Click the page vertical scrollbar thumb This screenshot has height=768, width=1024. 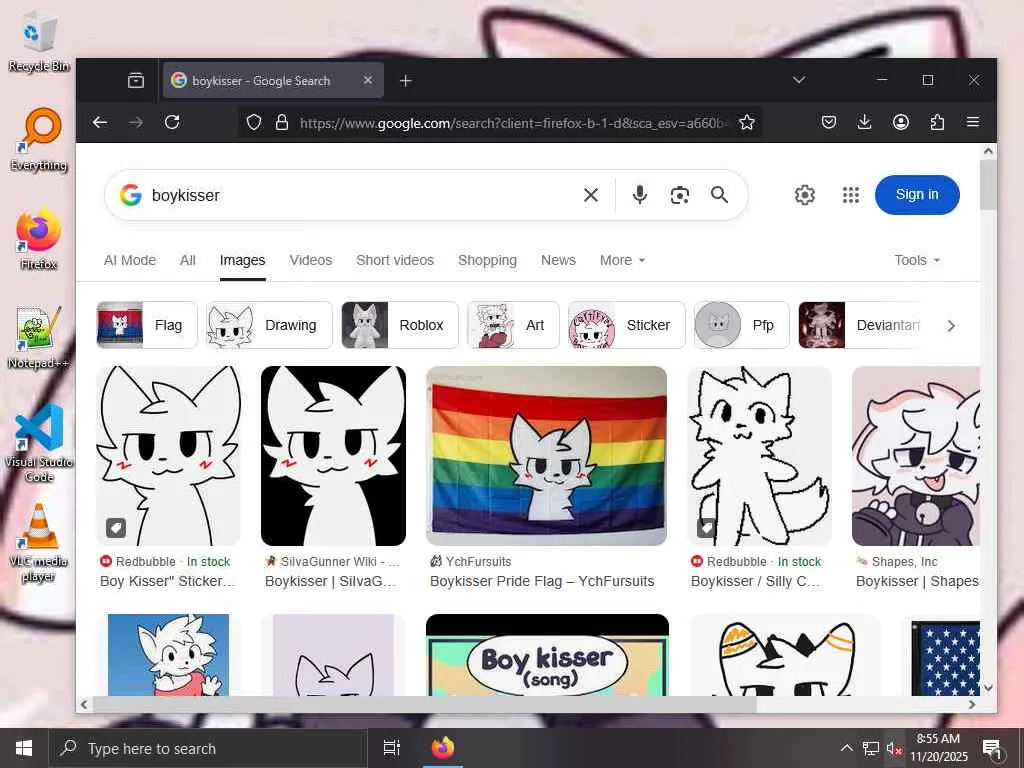click(x=988, y=185)
